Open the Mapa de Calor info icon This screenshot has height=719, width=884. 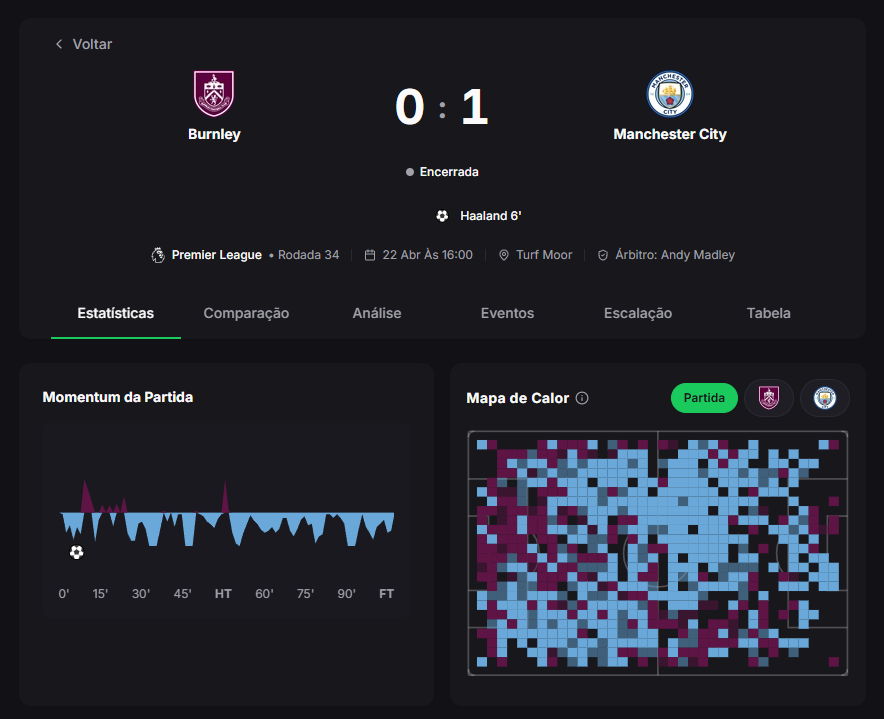pyautogui.click(x=582, y=398)
